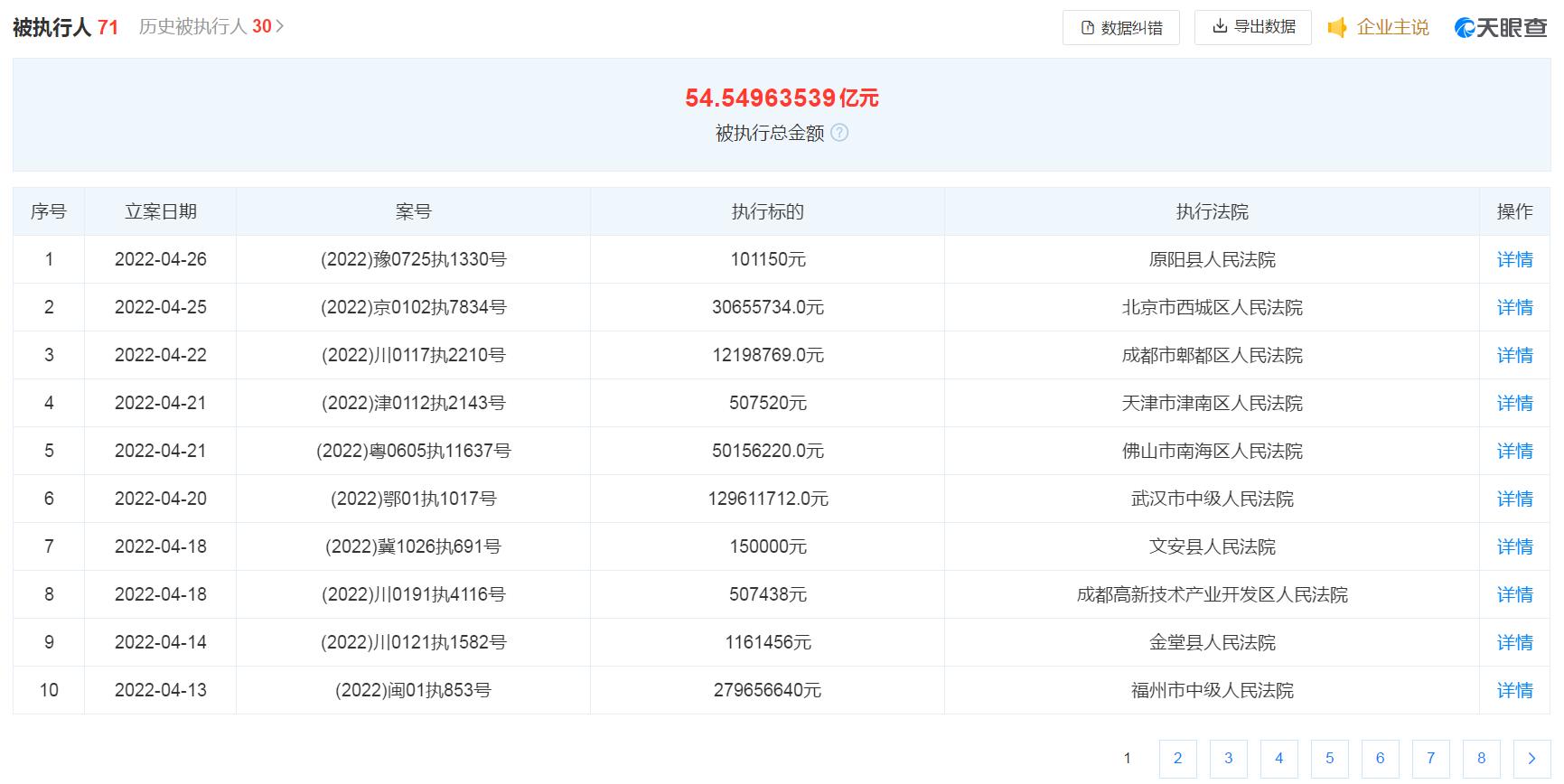Open the 天眼查 logo
Viewport: 1564px width, 784px height.
[1501, 28]
